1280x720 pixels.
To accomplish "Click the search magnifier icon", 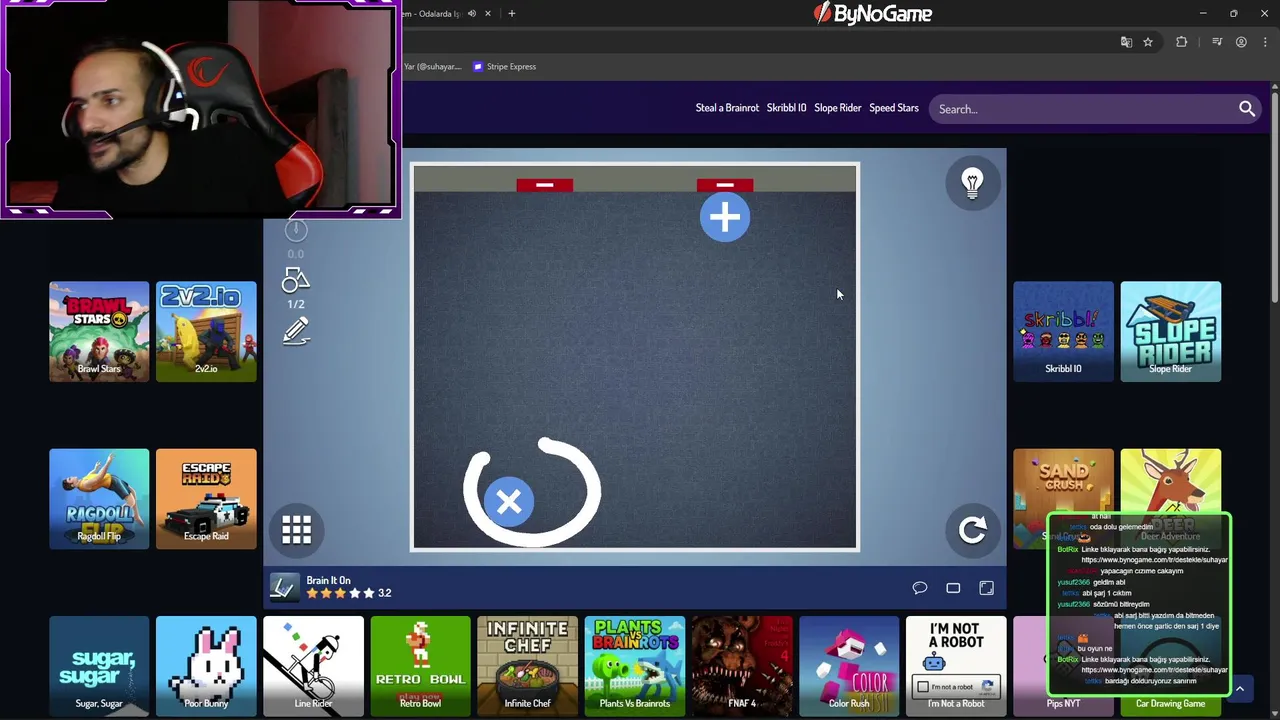I will coord(1246,109).
